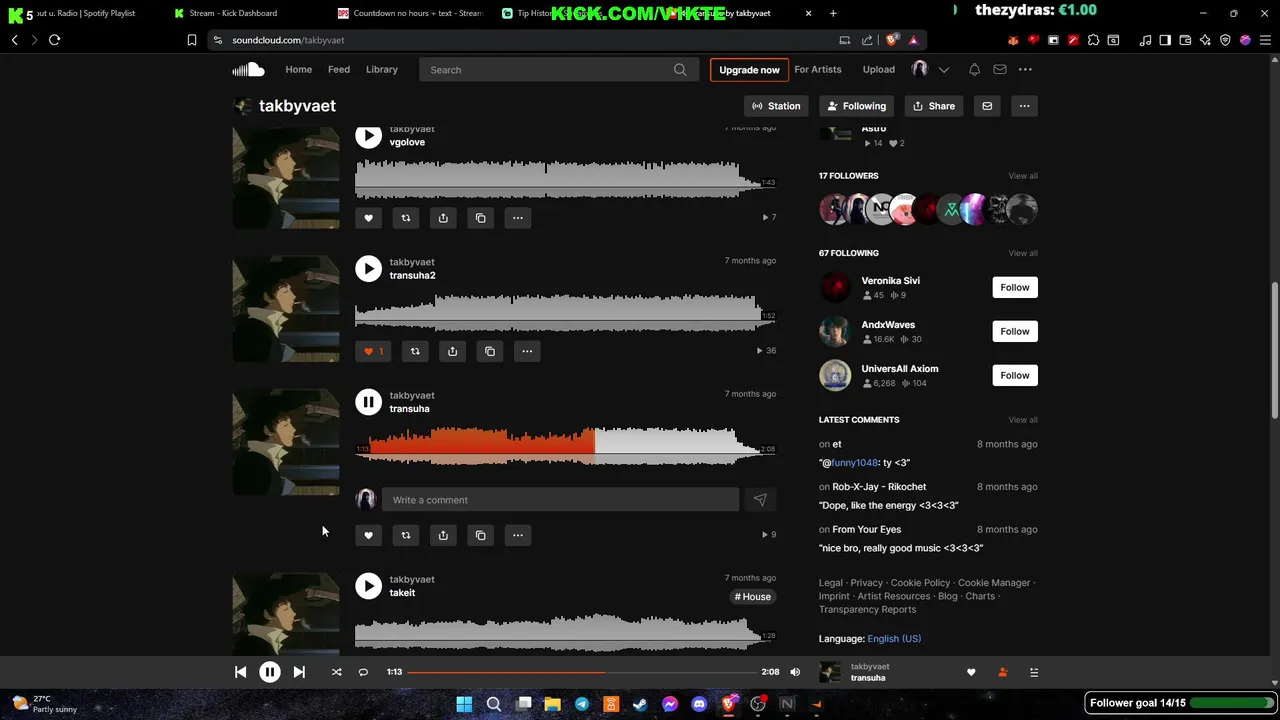Toggle shuffle in player bar

click(337, 672)
